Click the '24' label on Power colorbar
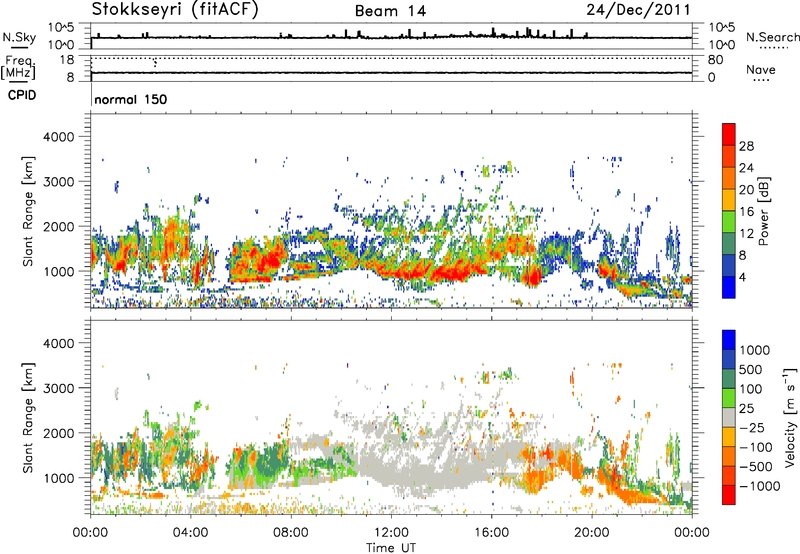Image resolution: width=800 pixels, height=554 pixels. click(x=746, y=168)
